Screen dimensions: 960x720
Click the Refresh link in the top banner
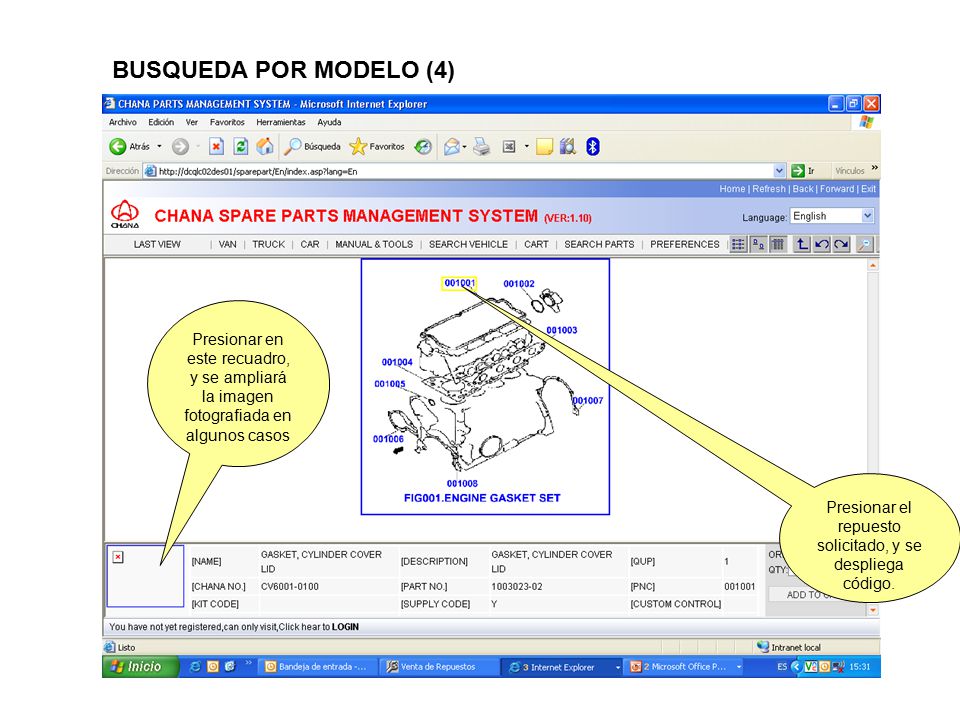pyautogui.click(x=769, y=189)
